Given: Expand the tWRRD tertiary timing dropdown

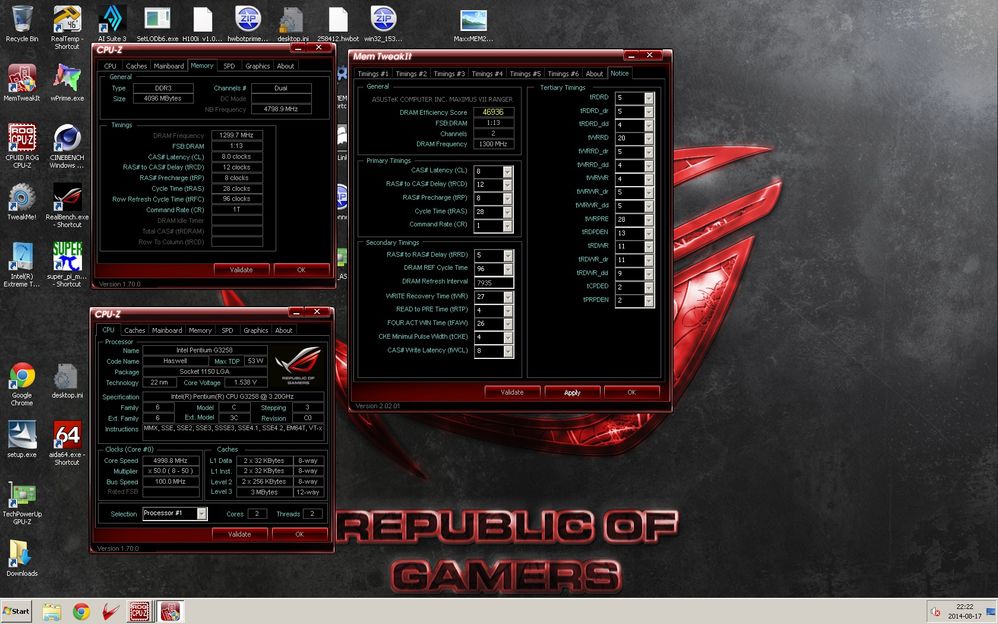Looking at the screenshot, I should pos(649,138).
